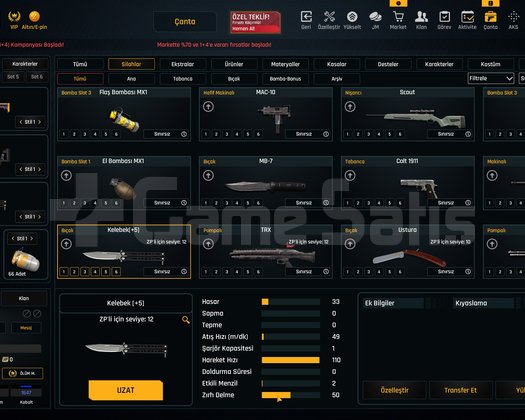Click the magnifier icon in Kelebek preview
The image size is (525, 420).
tap(185, 320)
